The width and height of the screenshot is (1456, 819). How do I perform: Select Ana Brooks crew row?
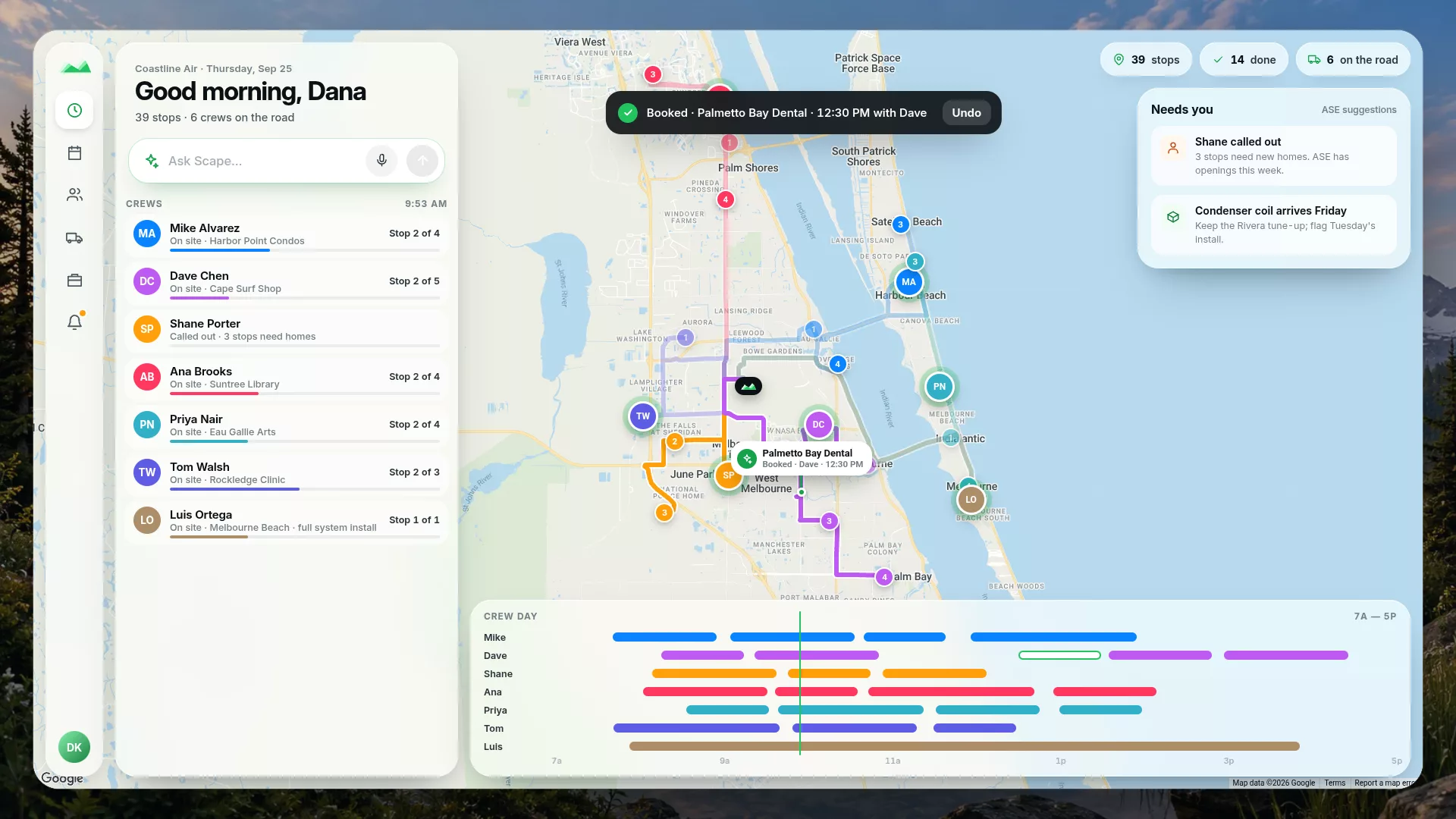[x=287, y=378]
